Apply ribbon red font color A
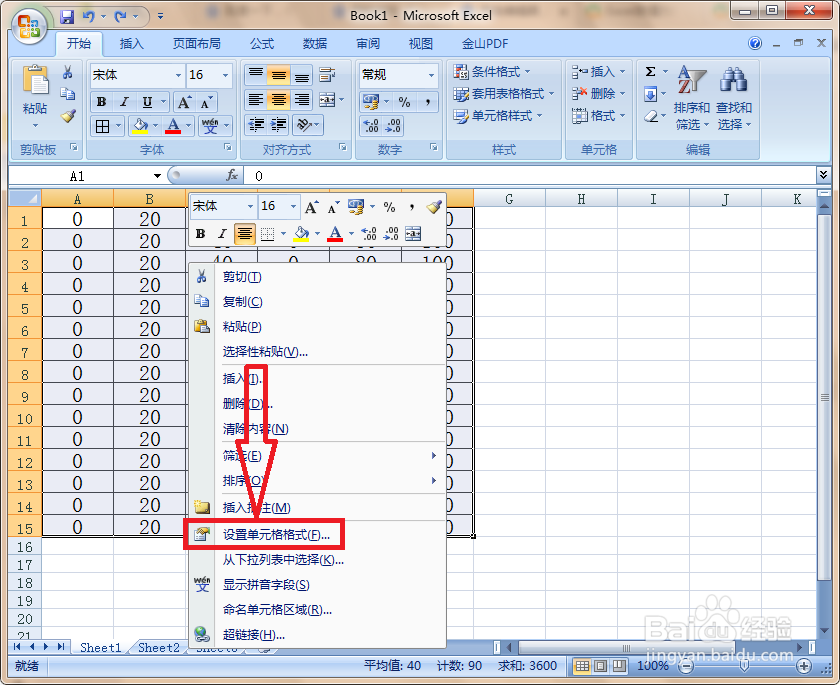 pos(173,126)
